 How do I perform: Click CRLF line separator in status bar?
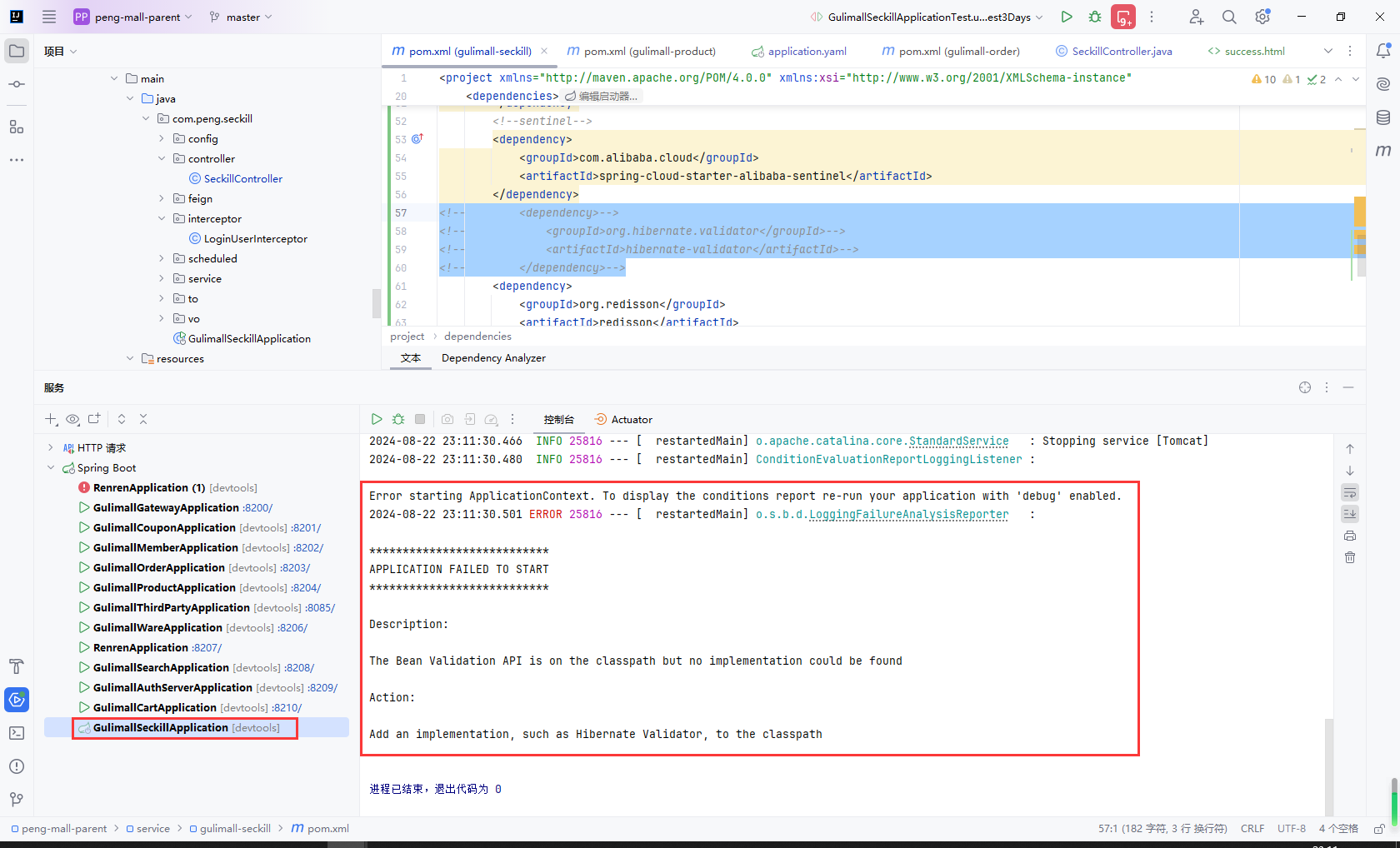pyautogui.click(x=1252, y=829)
